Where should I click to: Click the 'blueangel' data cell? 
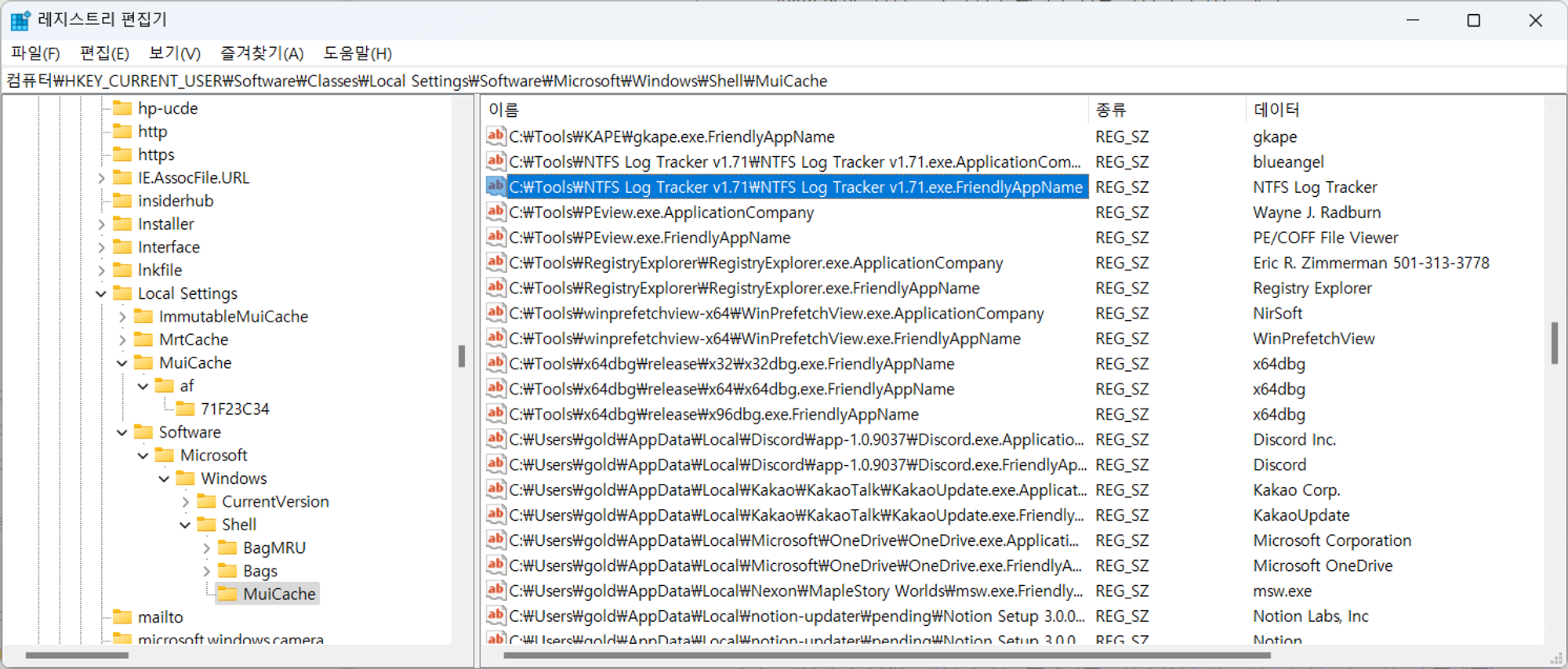tap(1288, 162)
